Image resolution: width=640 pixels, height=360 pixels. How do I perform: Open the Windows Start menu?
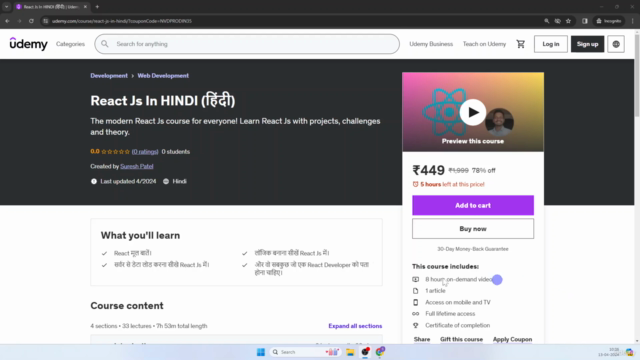click(x=260, y=352)
